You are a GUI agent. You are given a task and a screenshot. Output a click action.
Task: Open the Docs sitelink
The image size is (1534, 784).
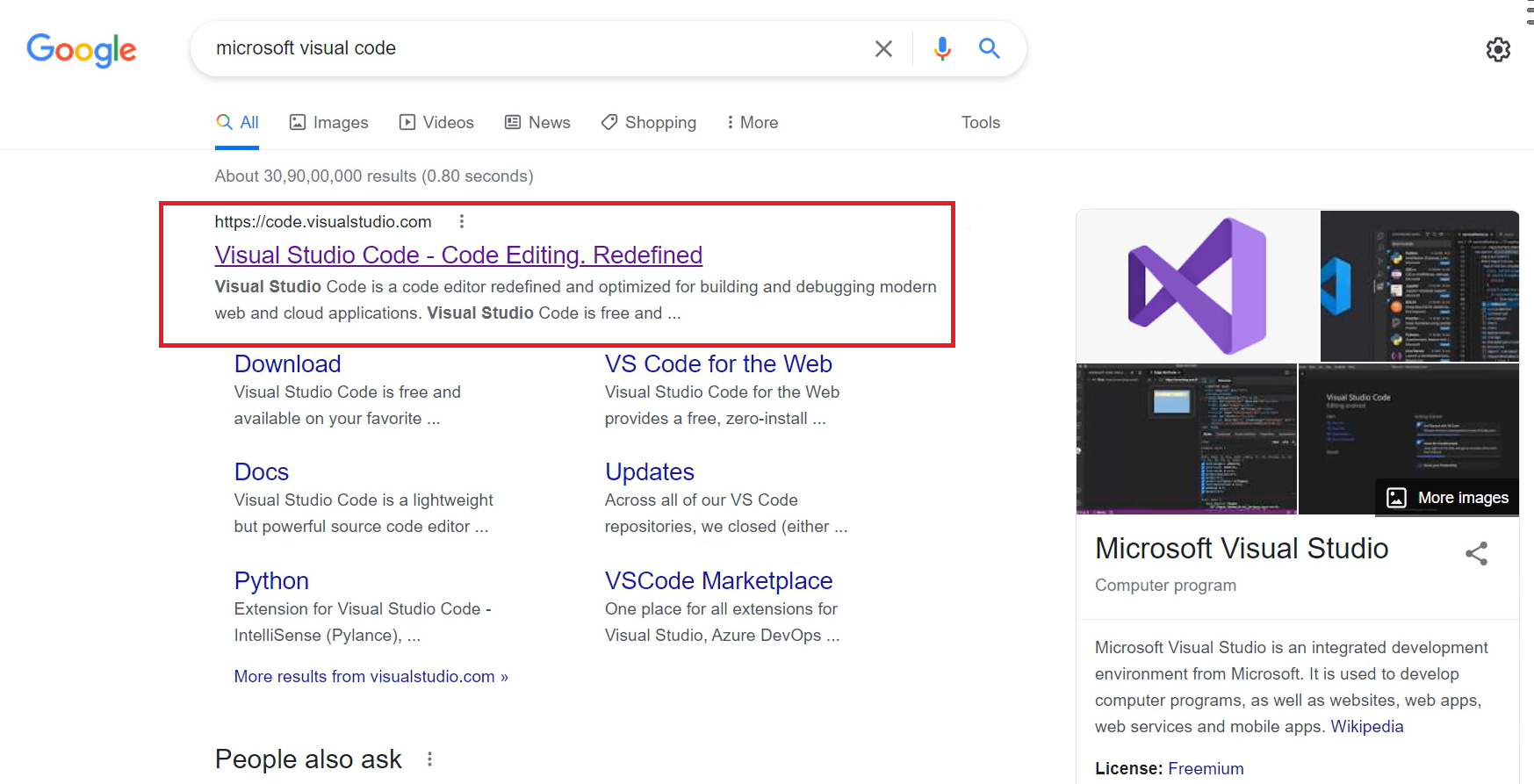click(262, 472)
